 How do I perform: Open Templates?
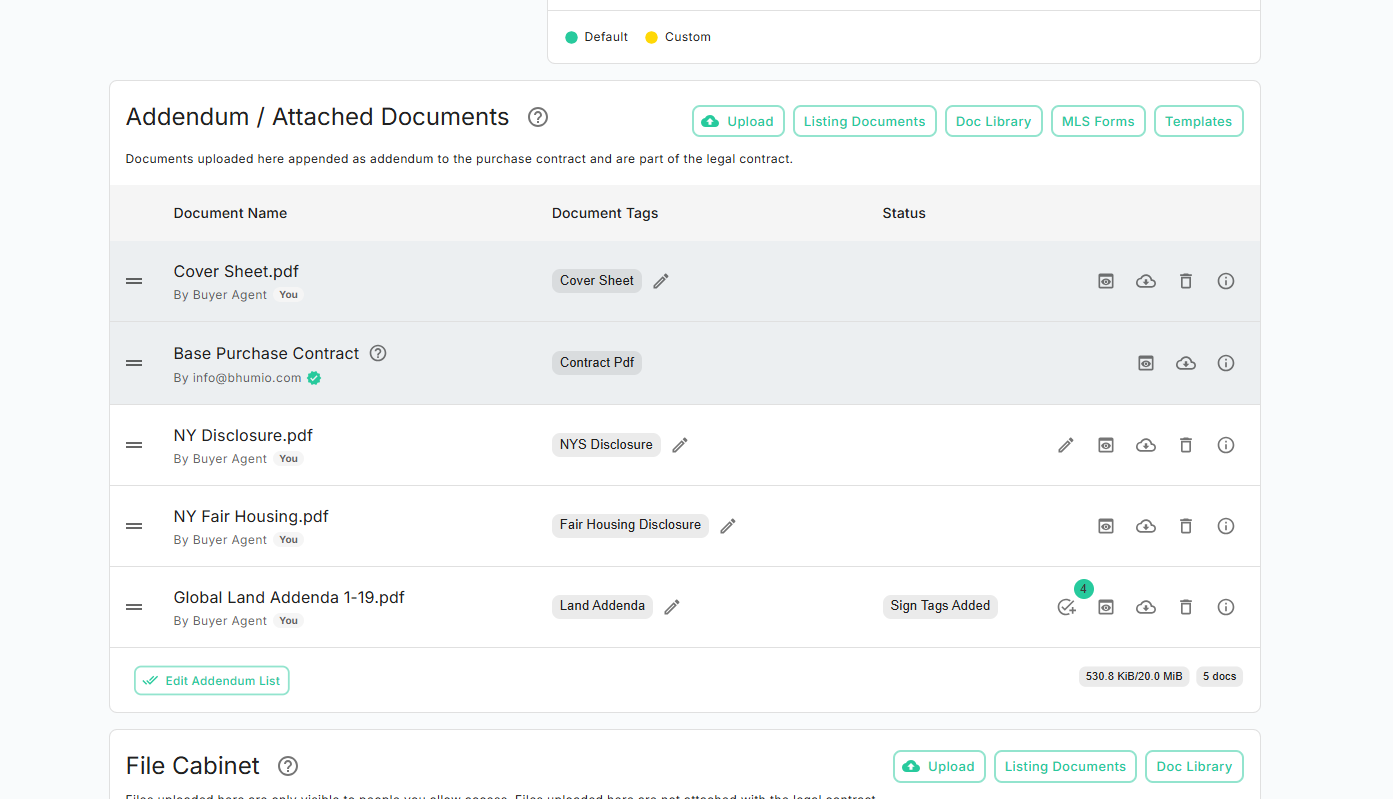click(1198, 120)
